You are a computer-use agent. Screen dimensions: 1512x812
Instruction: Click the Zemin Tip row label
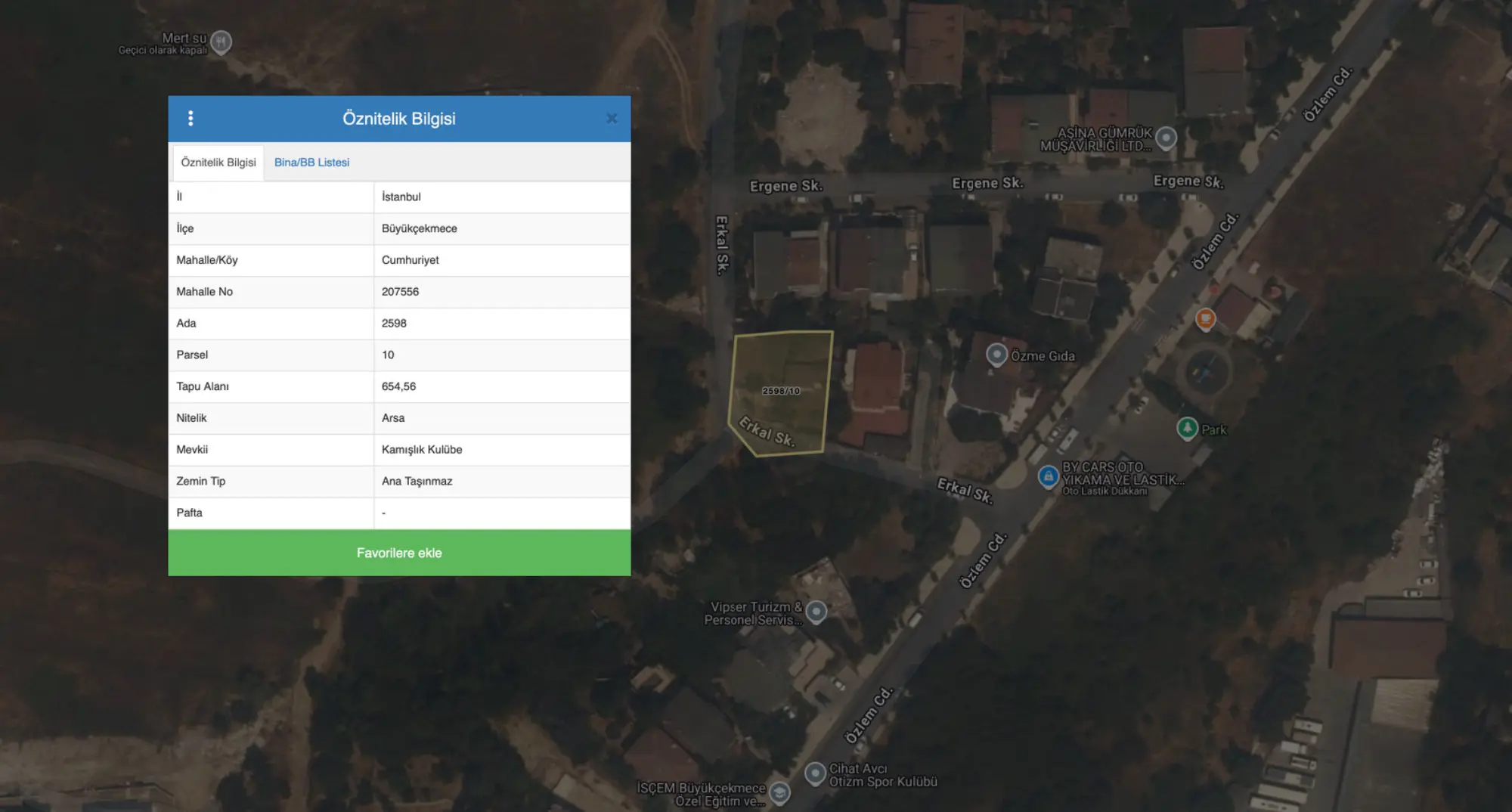[x=201, y=482]
